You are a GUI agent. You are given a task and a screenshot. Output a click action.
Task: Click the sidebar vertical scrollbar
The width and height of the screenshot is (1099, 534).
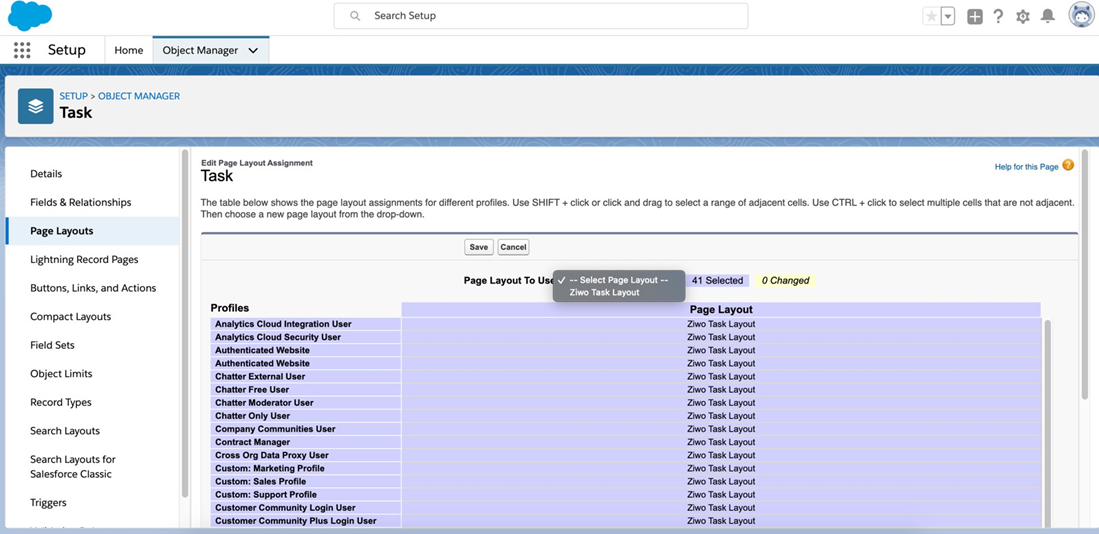pos(184,322)
